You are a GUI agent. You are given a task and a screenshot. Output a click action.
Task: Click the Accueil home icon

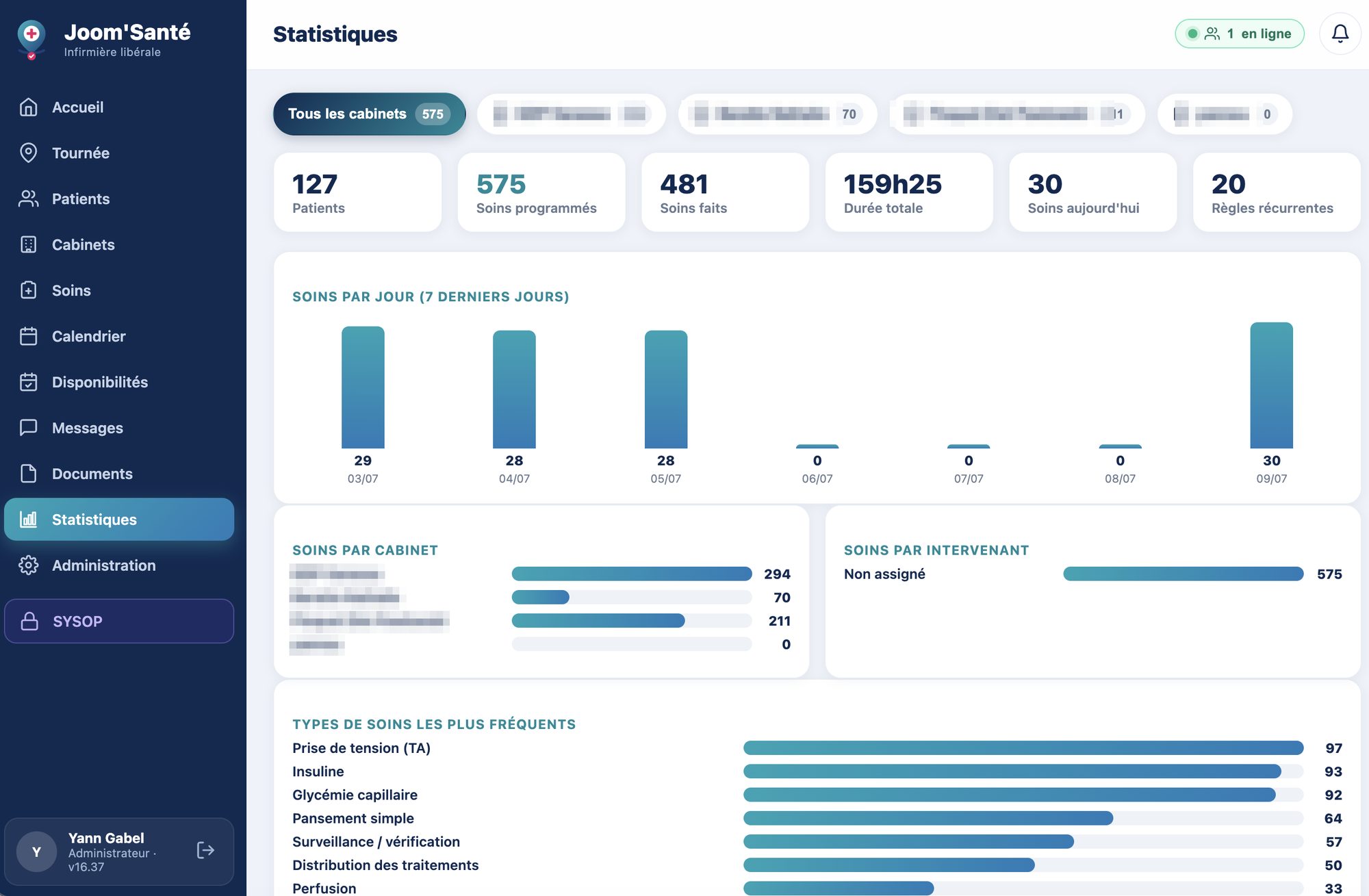[x=28, y=107]
